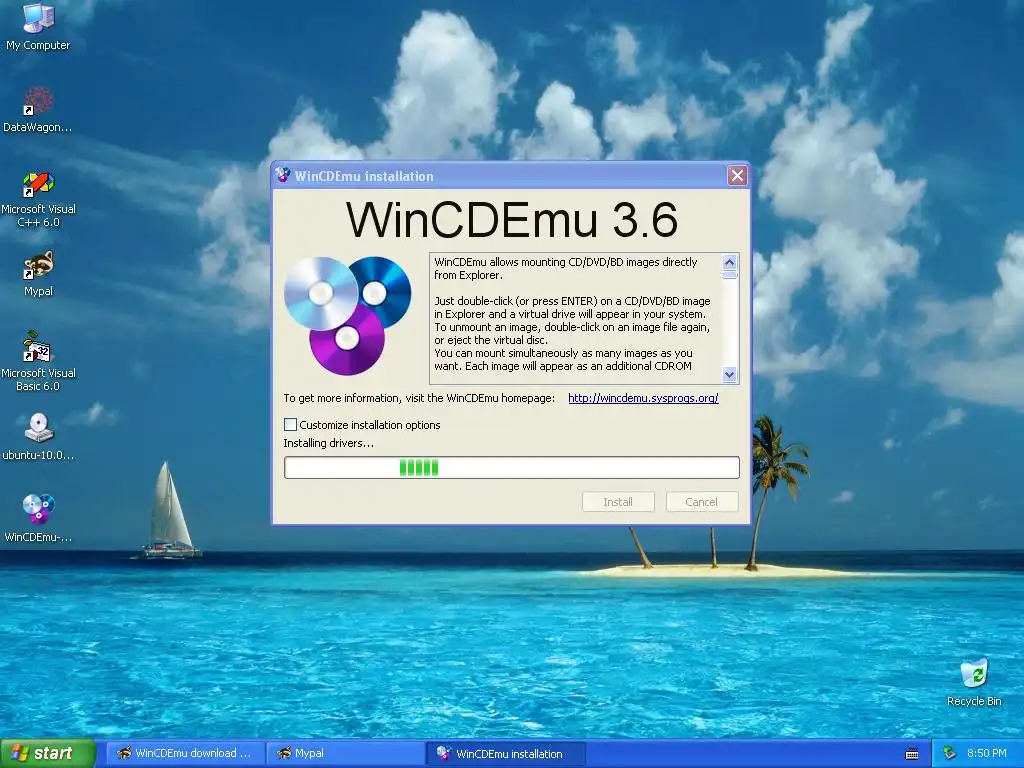
Task: Click the description box scrollbar thumb
Action: 729,275
